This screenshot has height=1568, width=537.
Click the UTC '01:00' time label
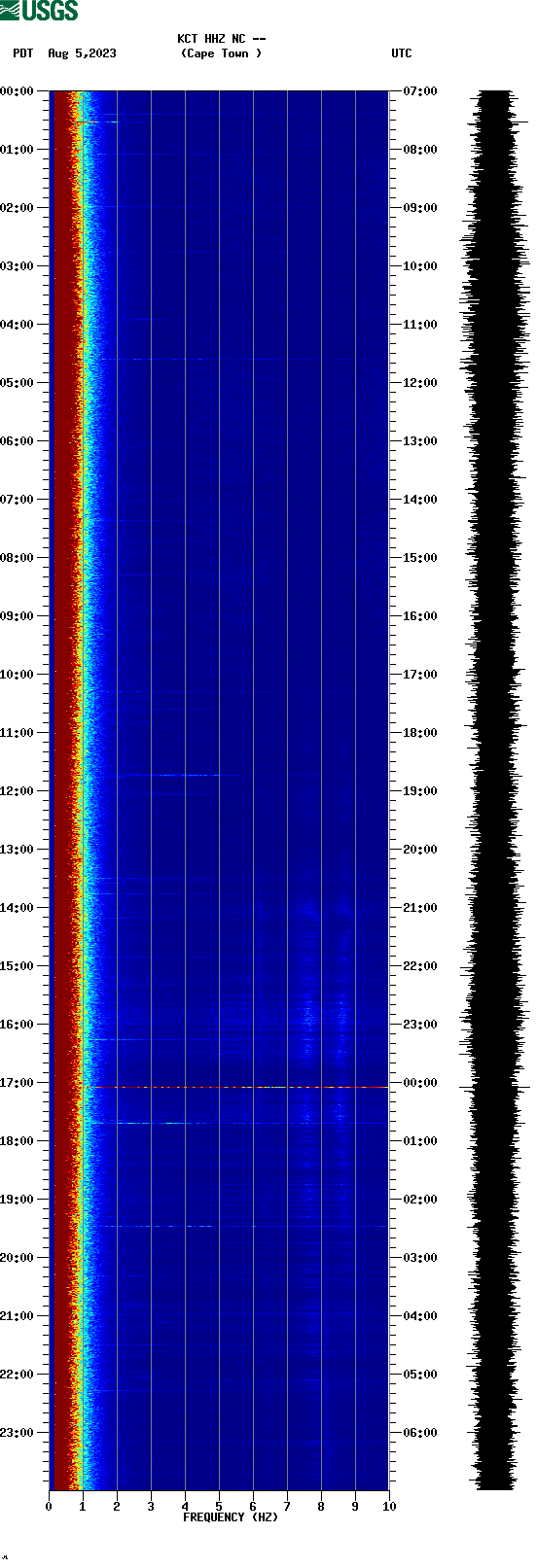pyautogui.click(x=420, y=1141)
